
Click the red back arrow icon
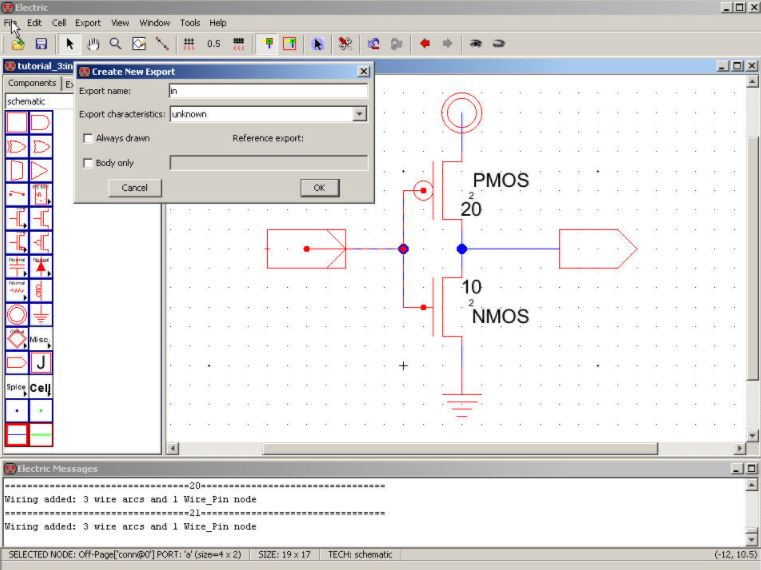tap(424, 44)
